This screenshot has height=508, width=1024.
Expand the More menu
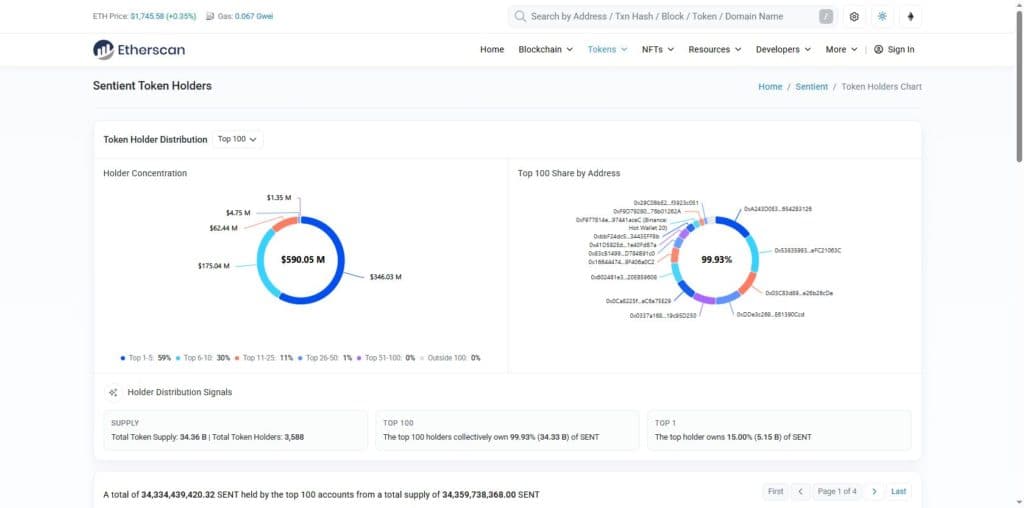841,50
